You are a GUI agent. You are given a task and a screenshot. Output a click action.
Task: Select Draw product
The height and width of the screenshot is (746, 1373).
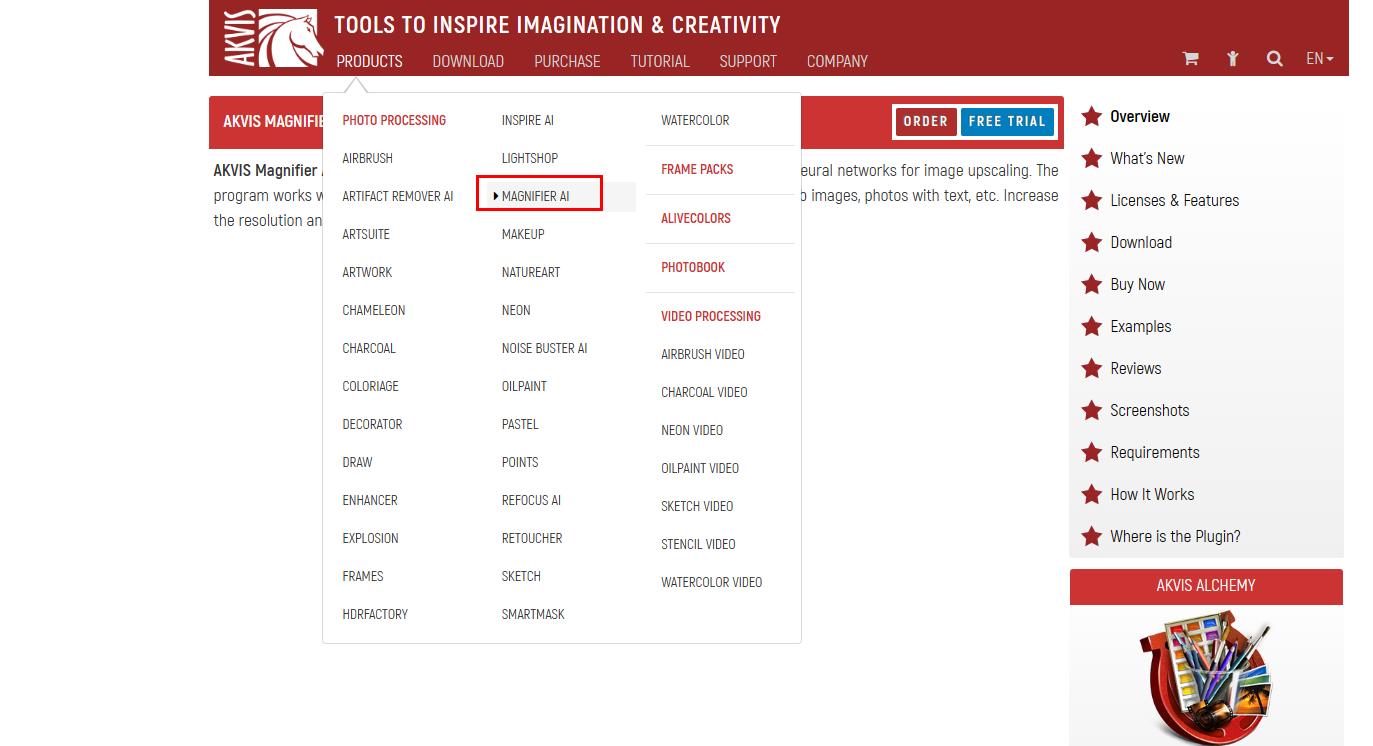pyautogui.click(x=357, y=462)
